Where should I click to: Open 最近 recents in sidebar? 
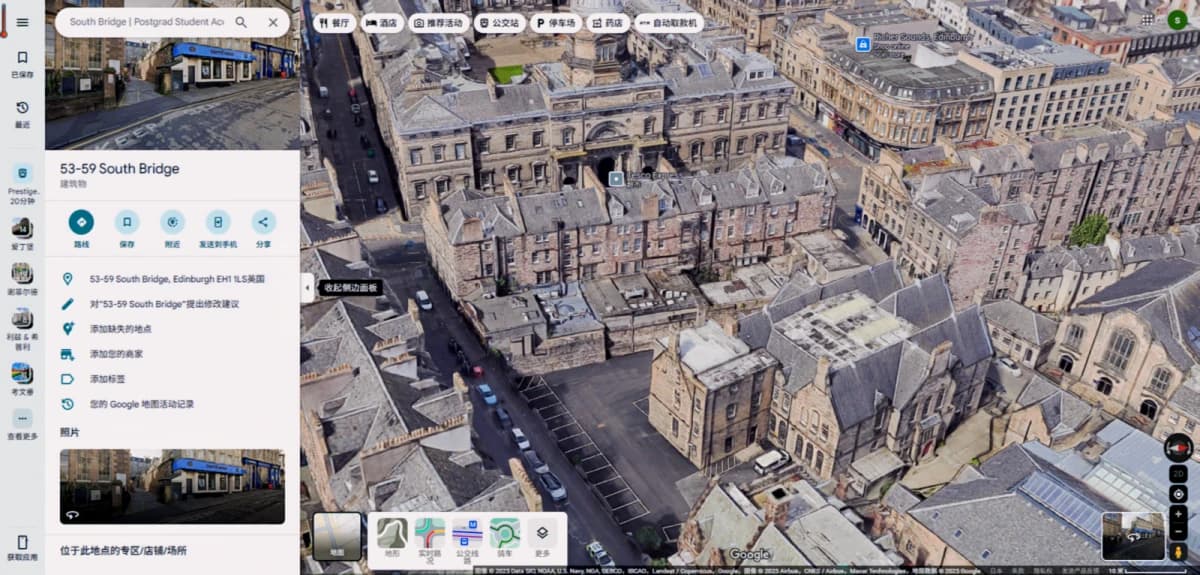(x=22, y=113)
